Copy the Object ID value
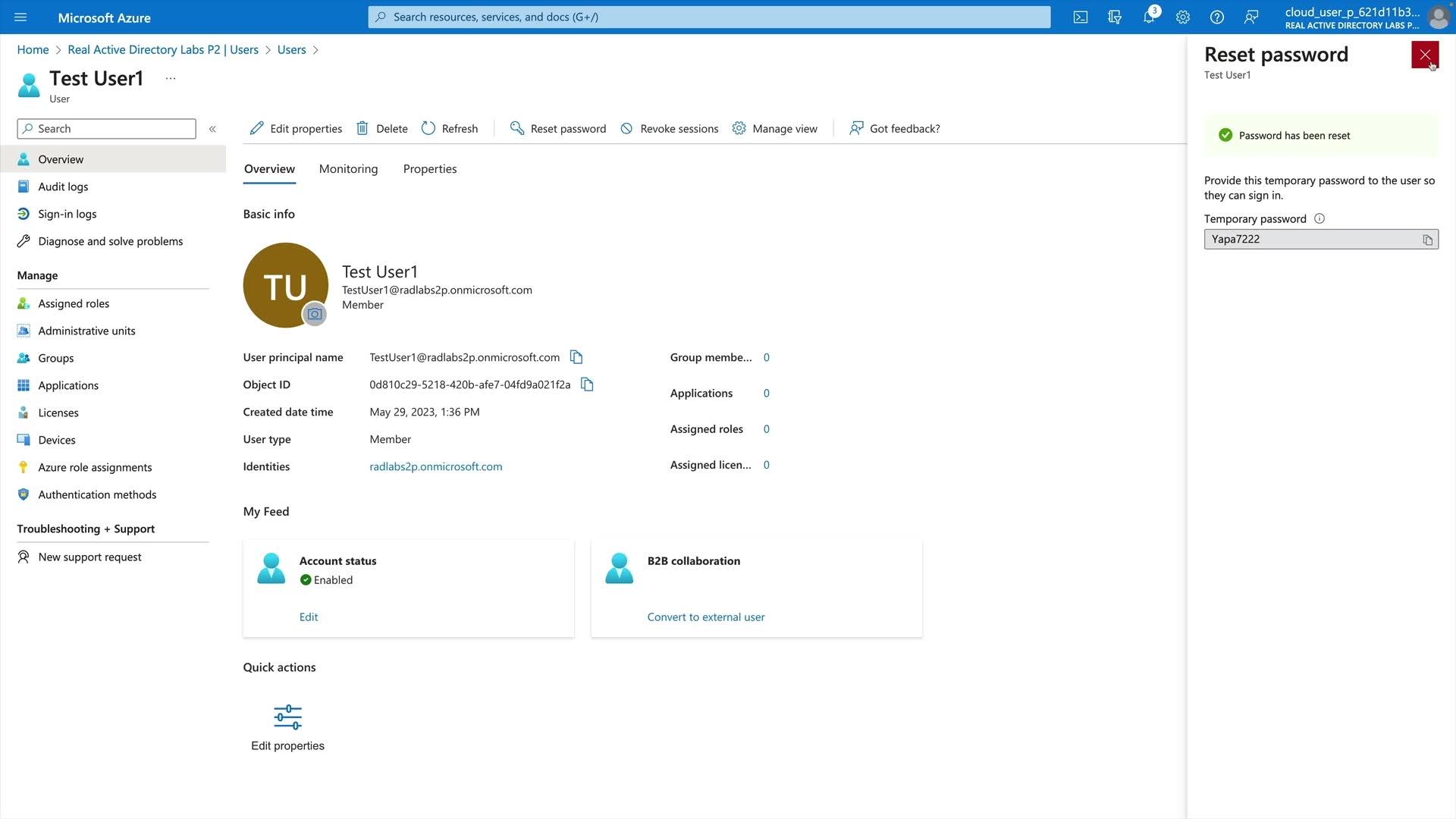This screenshot has width=1456, height=819. click(587, 384)
